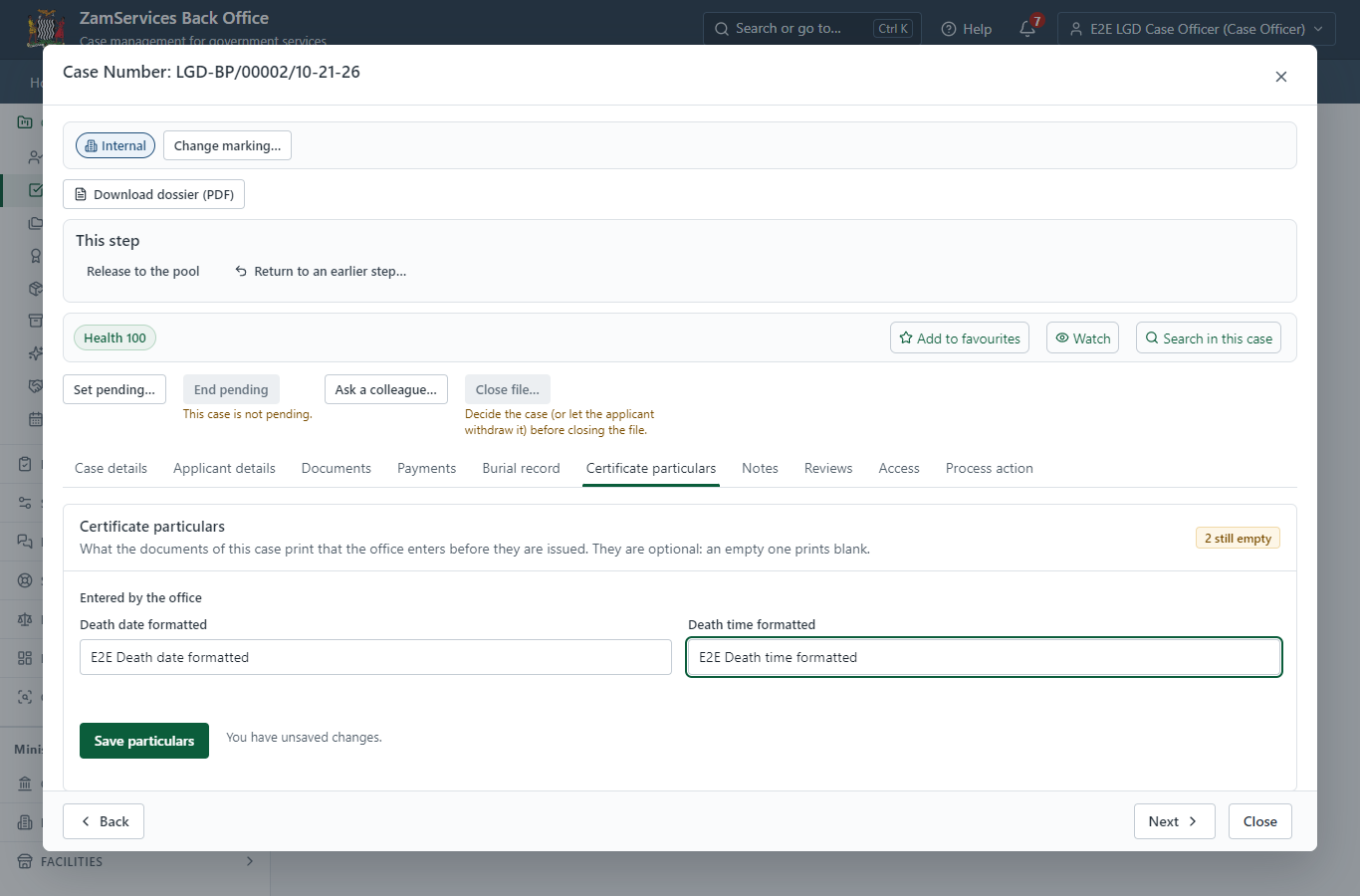Download the dossier as PDF
1360x896 pixels.
pyautogui.click(x=153, y=194)
